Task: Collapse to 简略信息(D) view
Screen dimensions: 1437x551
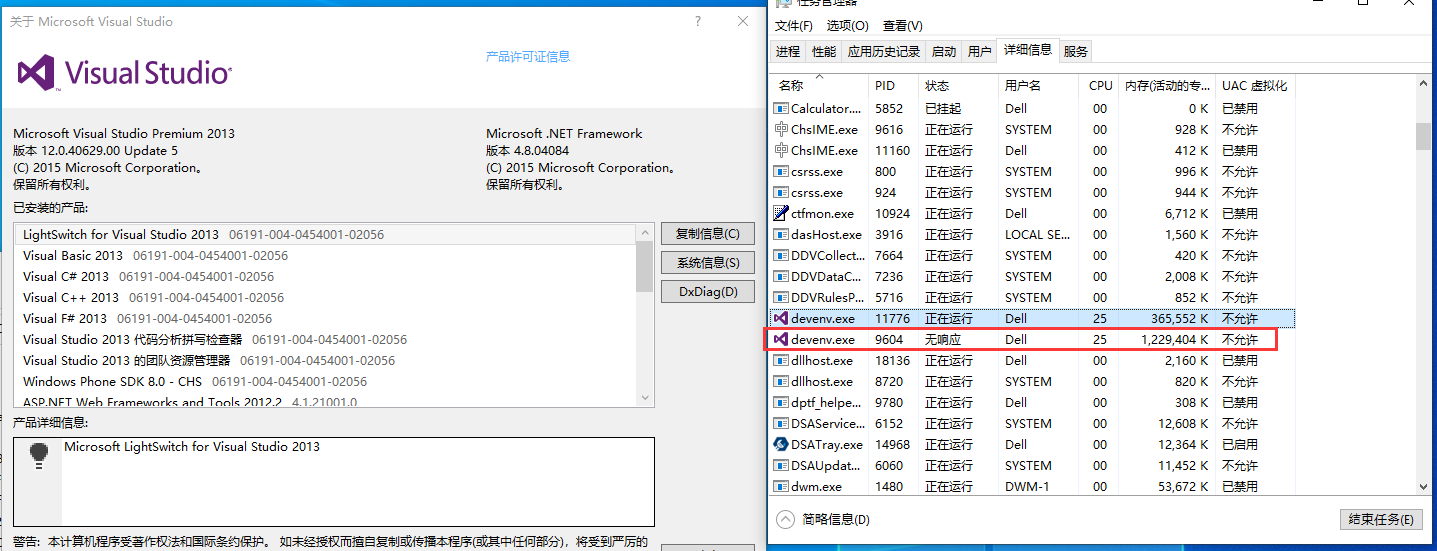Action: [x=824, y=519]
